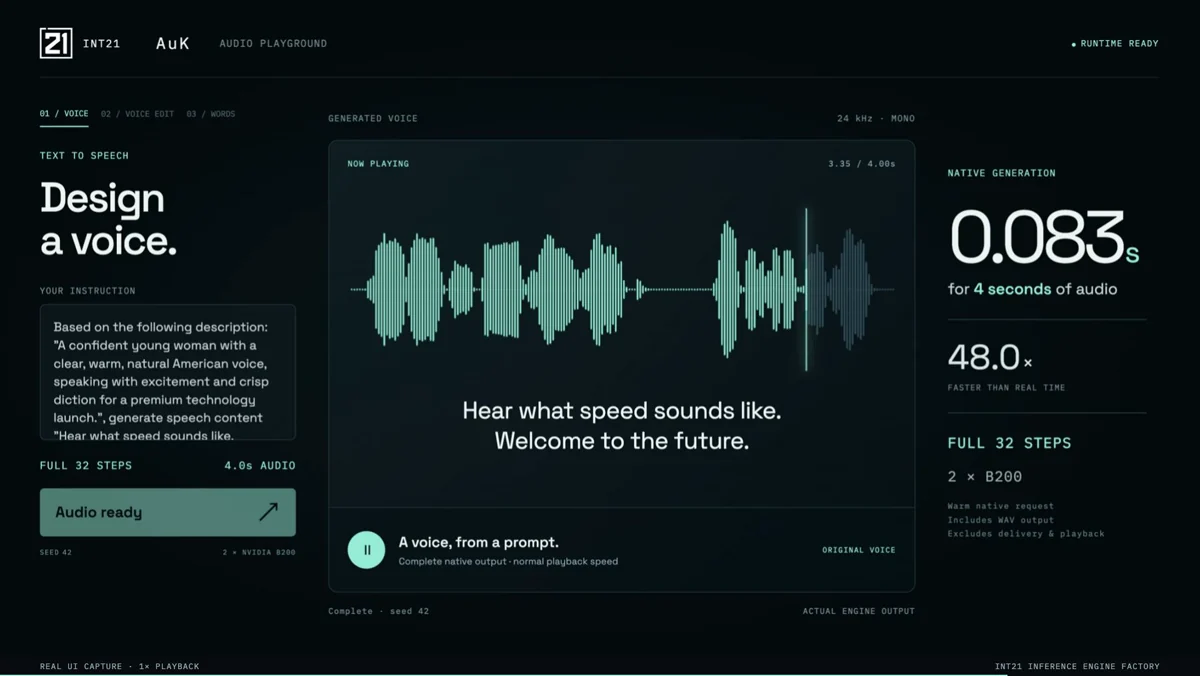Click the NOW PLAYING label
This screenshot has width=1200, height=676.
[378, 163]
